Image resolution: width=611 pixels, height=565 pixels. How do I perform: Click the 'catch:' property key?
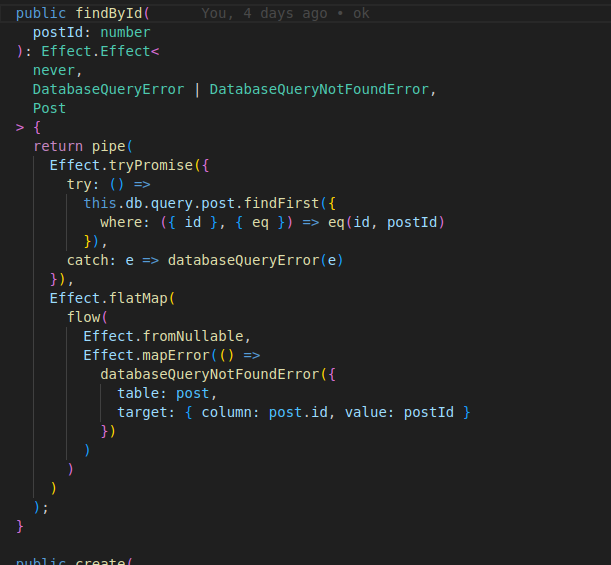click(91, 260)
